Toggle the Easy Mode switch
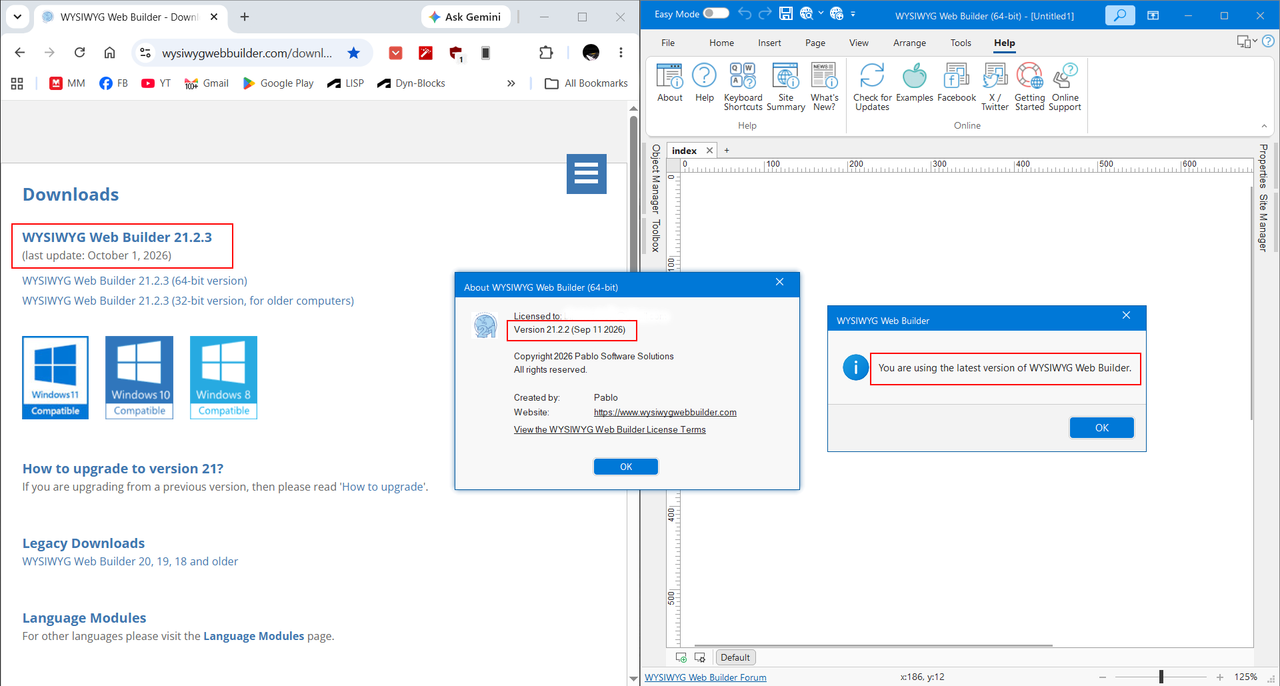The width and height of the screenshot is (1280, 686). (x=716, y=14)
